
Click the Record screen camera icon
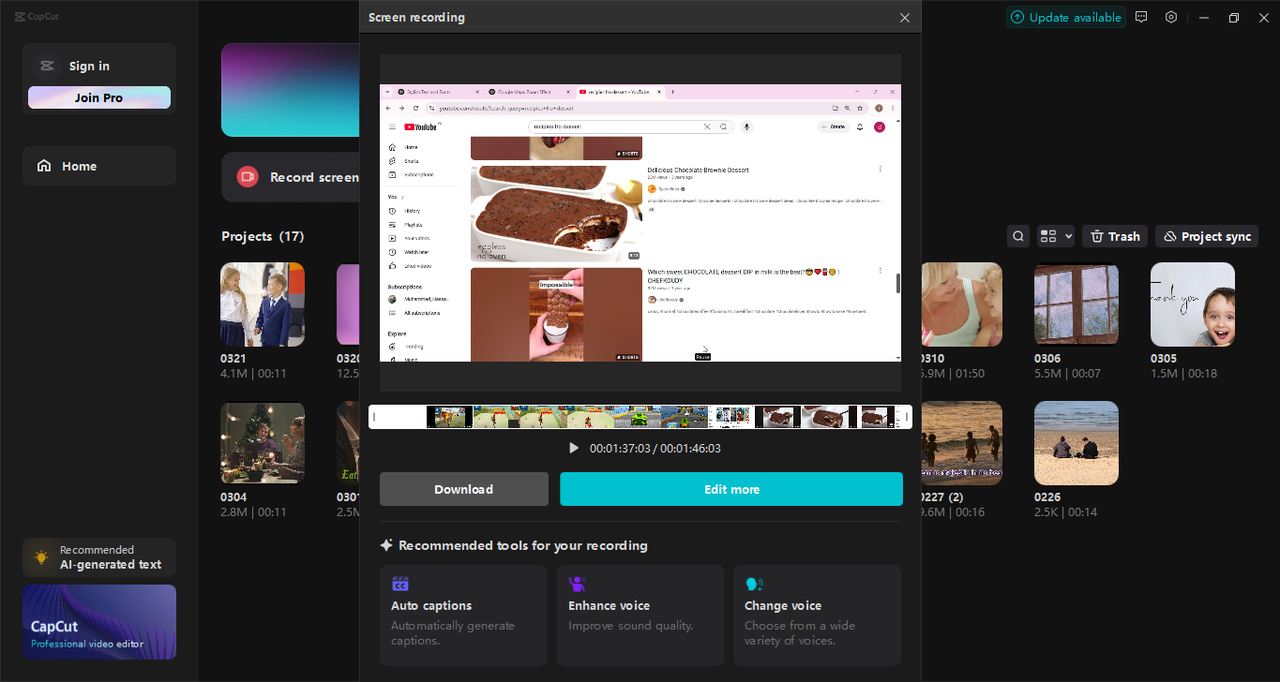(x=247, y=177)
